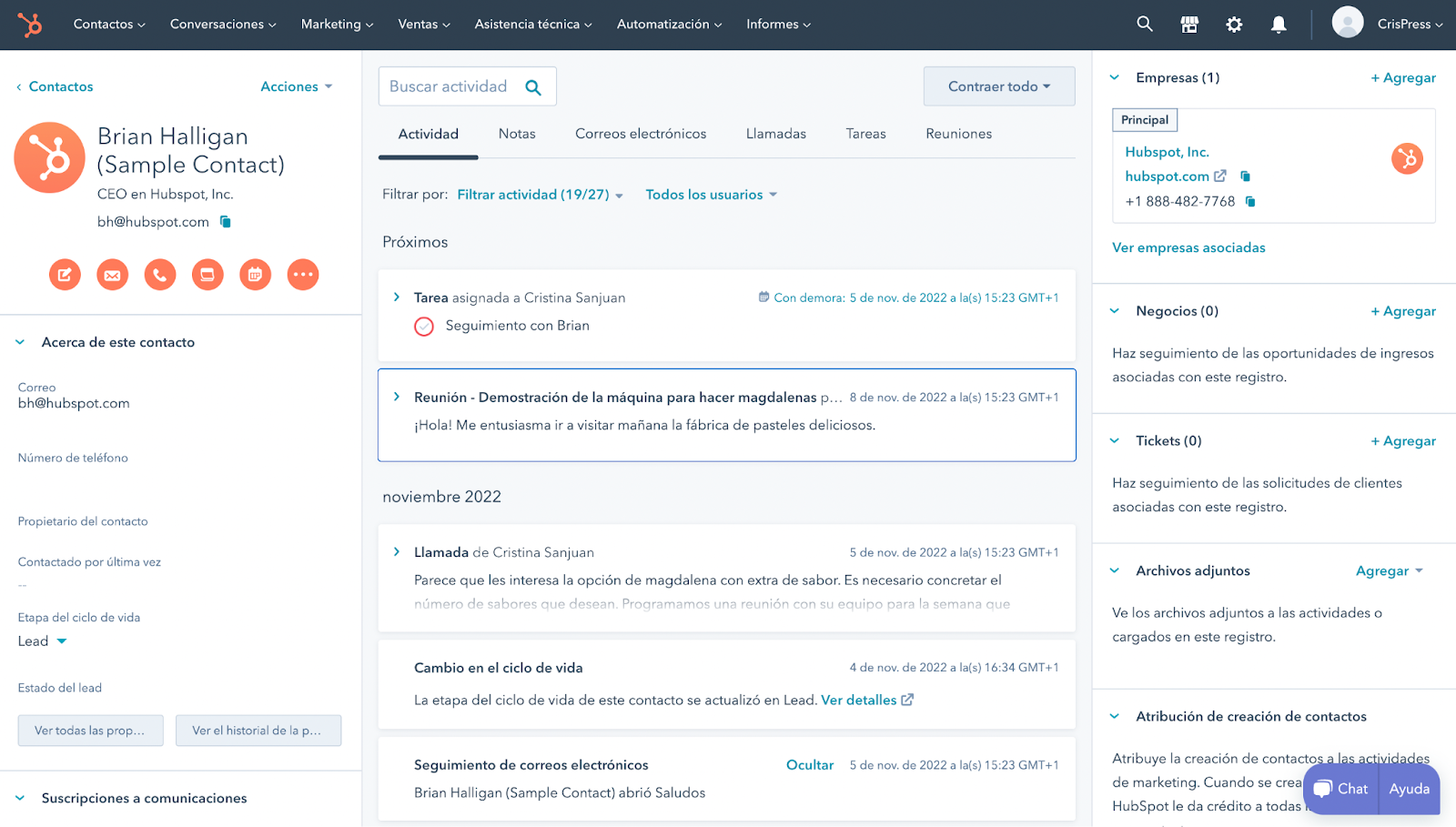This screenshot has height=827, width=1456.
Task: Click the call phone round icon
Action: pyautogui.click(x=160, y=274)
